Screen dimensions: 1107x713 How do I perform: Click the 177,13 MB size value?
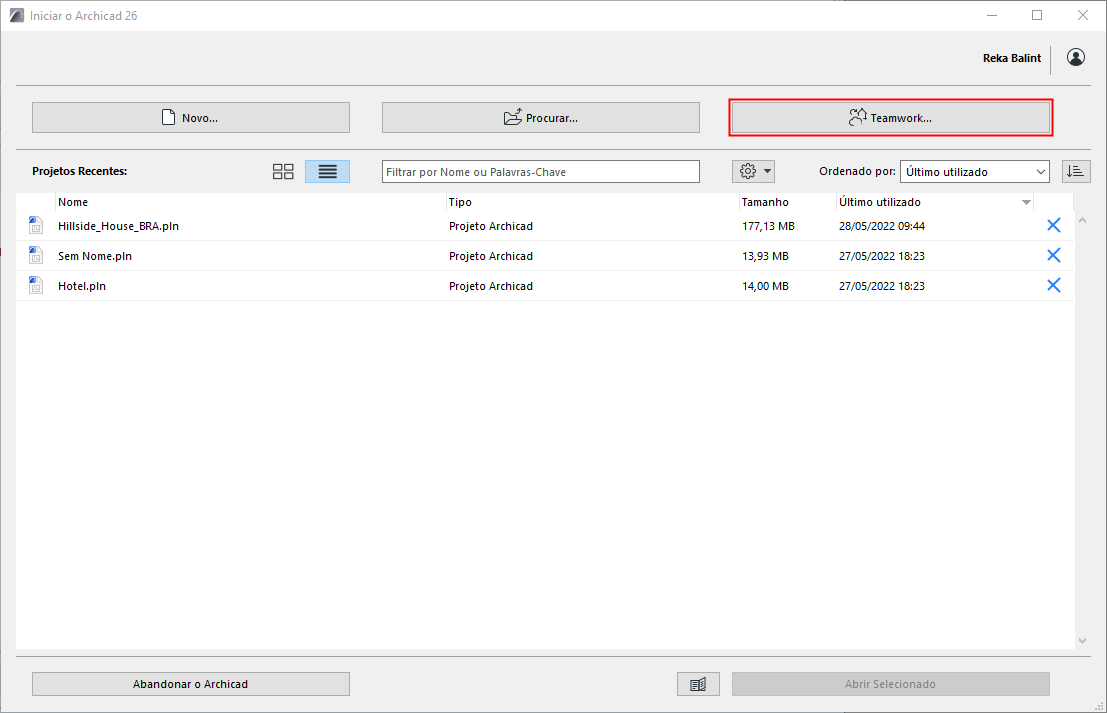(768, 226)
